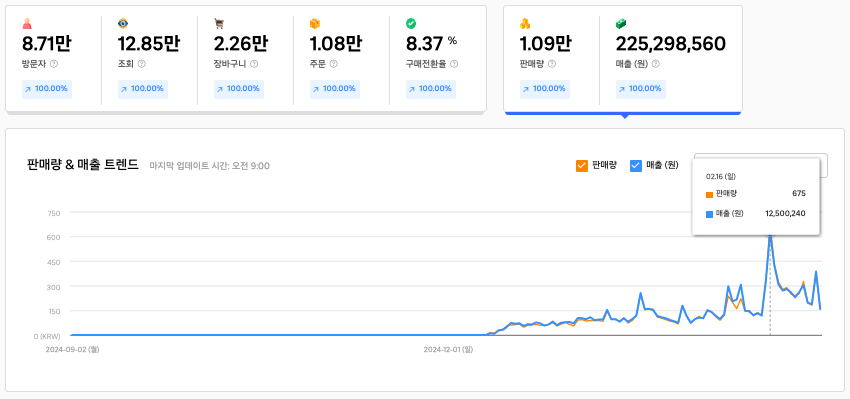Uncheck the orange 판매량 checkbox
Image resolution: width=850 pixels, height=399 pixels.
click(x=582, y=166)
